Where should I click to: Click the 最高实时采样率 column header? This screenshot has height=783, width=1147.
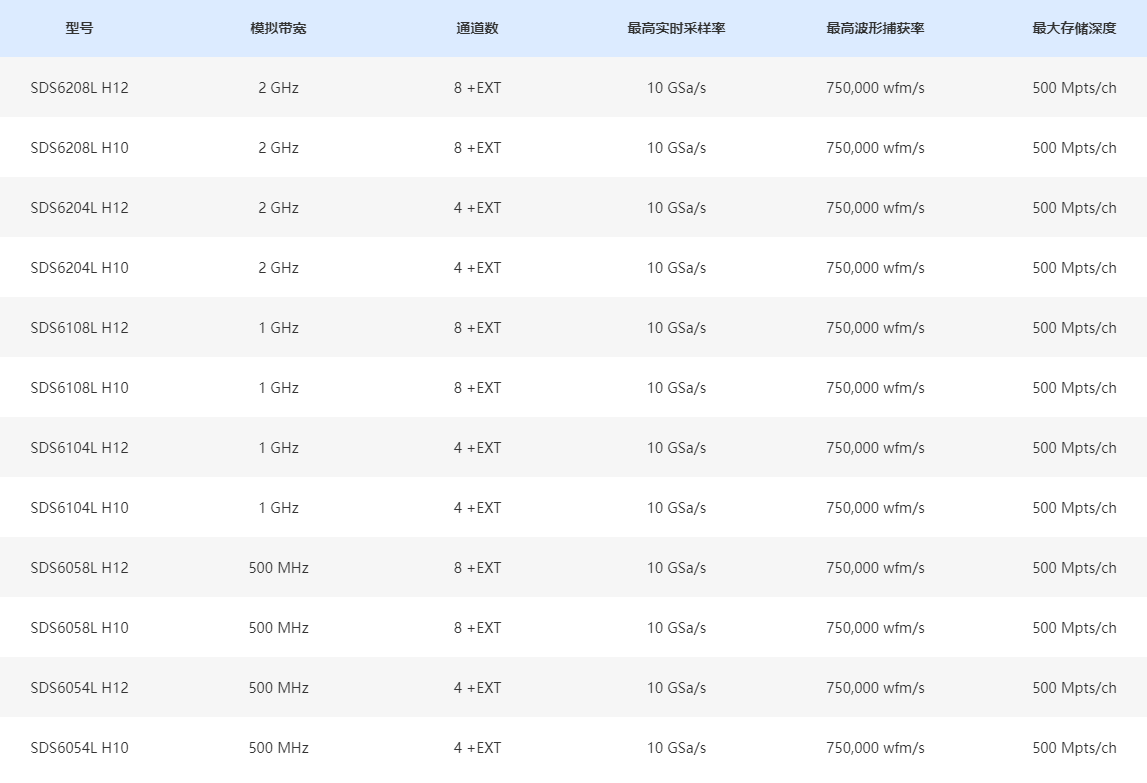[x=676, y=29]
